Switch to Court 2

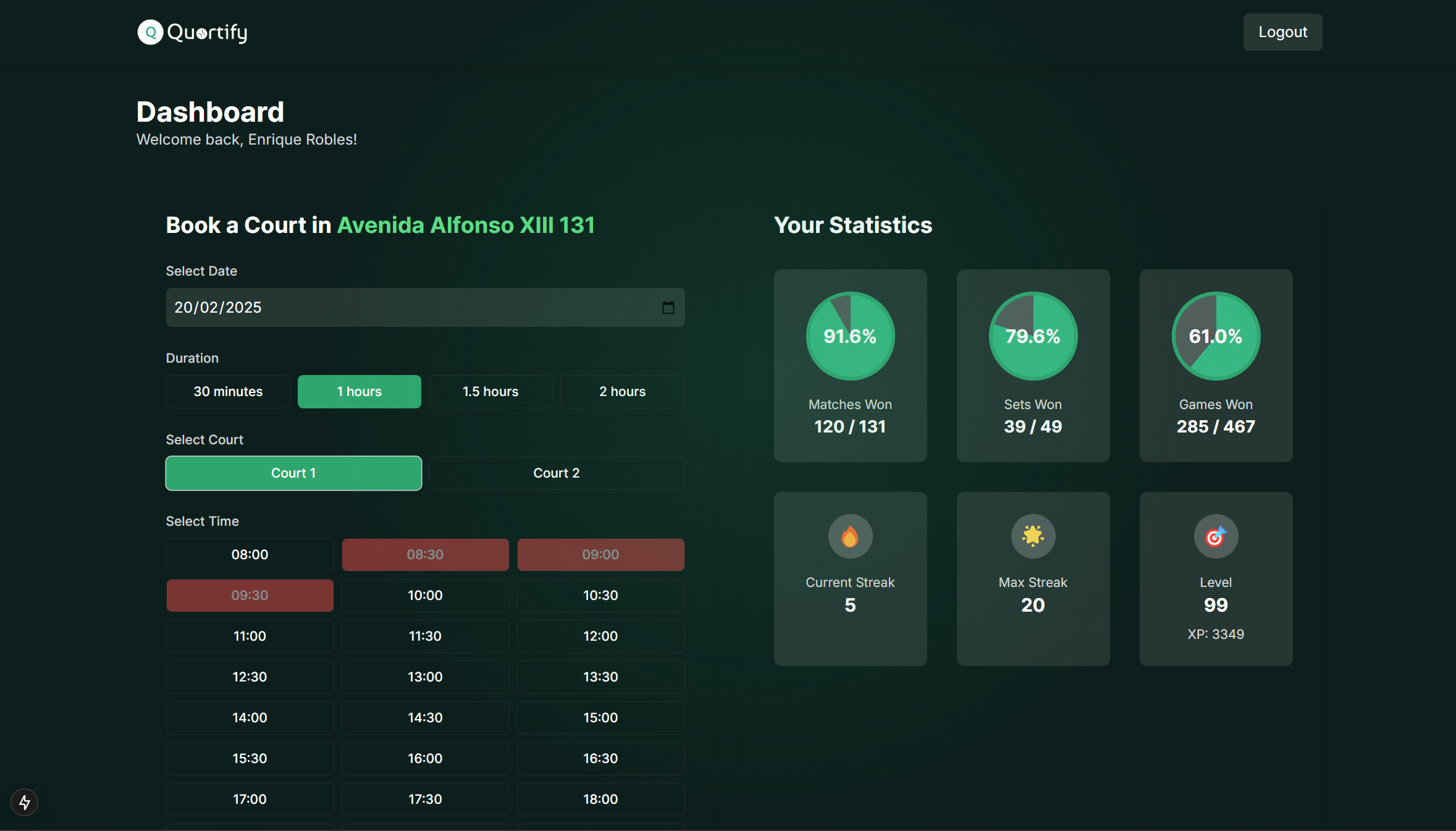pyautogui.click(x=557, y=473)
